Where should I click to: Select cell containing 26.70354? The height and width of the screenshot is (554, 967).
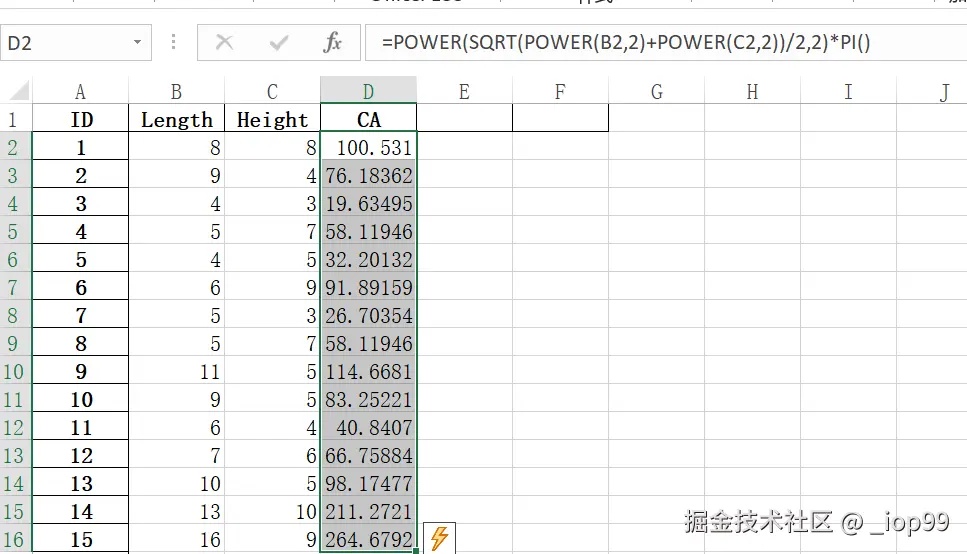[368, 315]
